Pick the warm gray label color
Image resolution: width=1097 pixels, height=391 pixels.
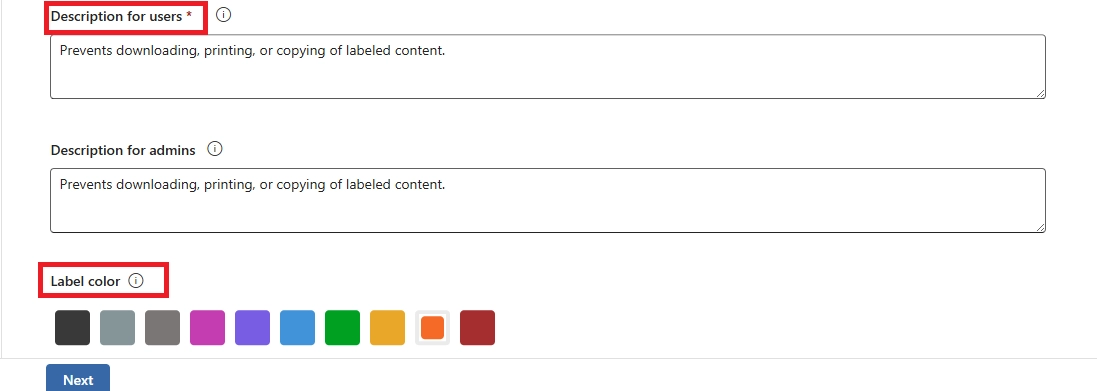pyautogui.click(x=162, y=327)
